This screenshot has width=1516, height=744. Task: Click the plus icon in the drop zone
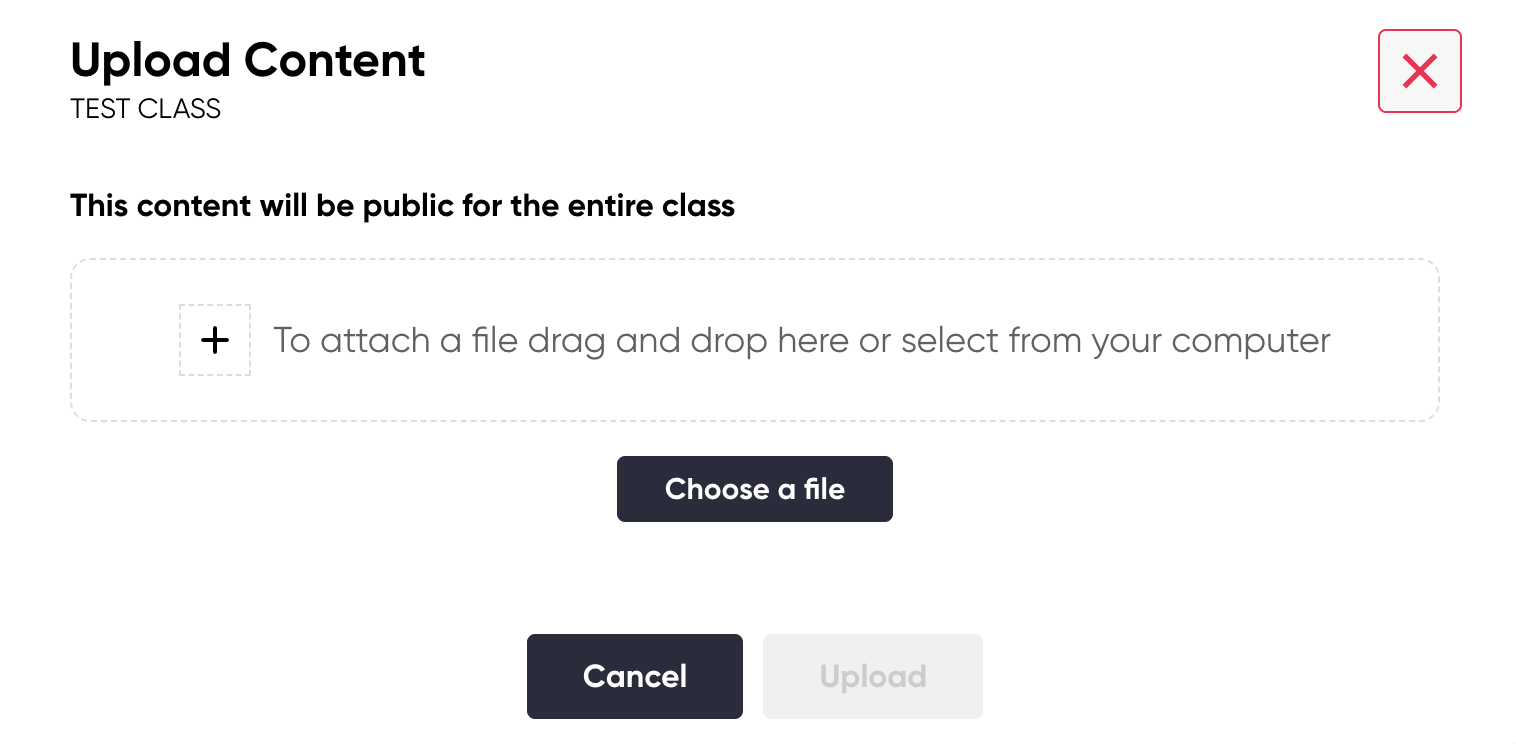pos(215,341)
